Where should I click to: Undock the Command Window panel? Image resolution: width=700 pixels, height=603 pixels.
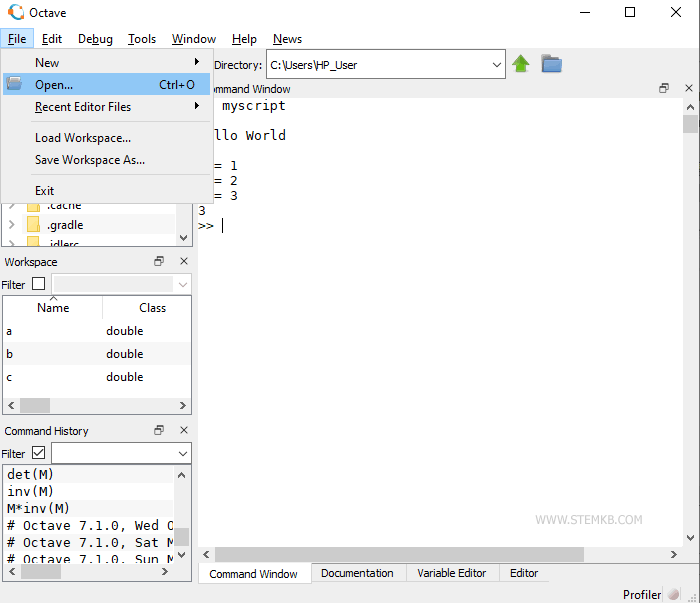click(x=664, y=89)
